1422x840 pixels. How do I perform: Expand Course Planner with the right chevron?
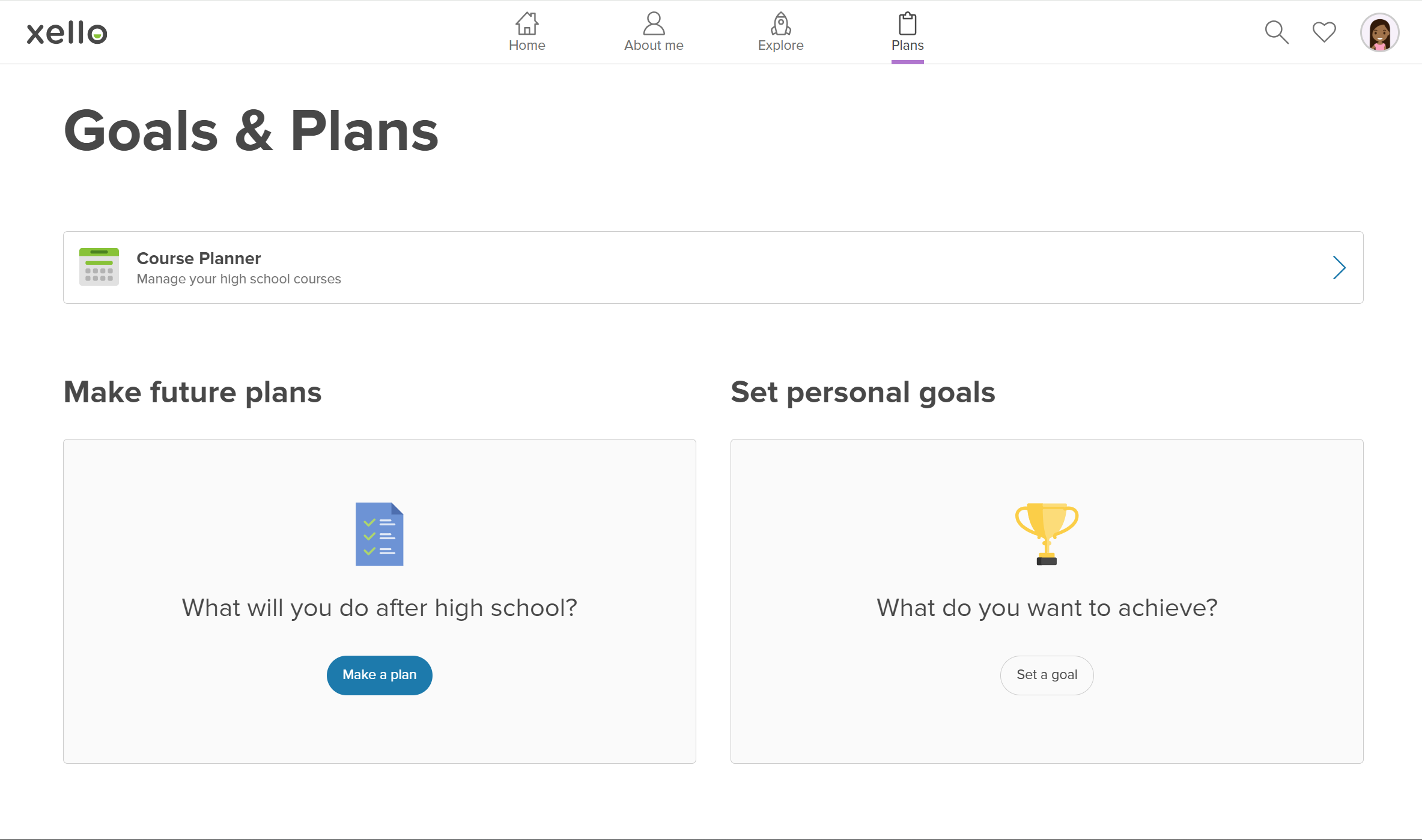pos(1339,267)
